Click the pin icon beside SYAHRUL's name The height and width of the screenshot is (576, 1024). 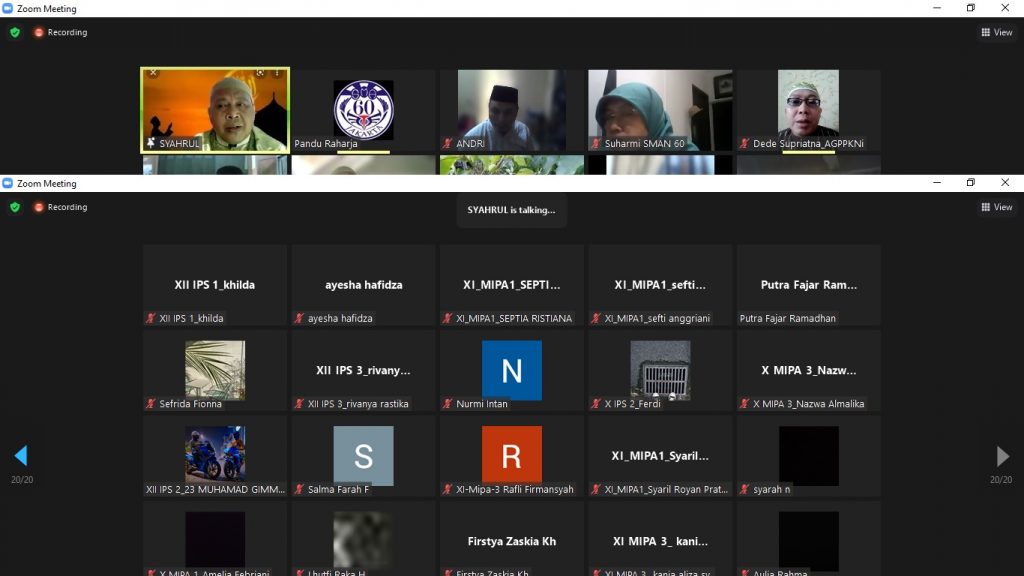click(151, 144)
